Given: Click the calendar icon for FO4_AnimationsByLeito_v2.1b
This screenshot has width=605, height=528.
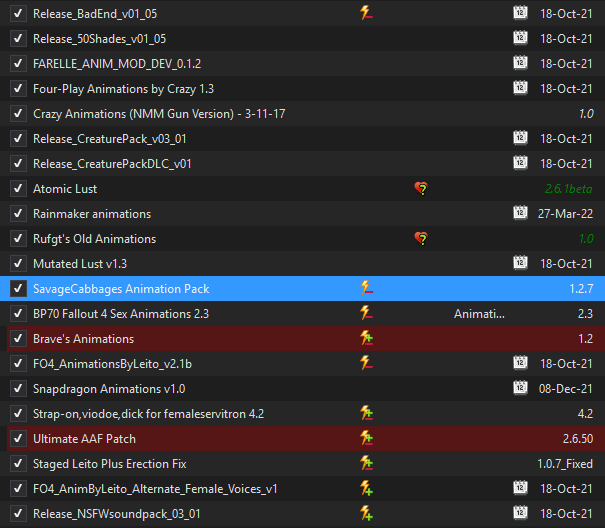Looking at the screenshot, I should coord(520,363).
